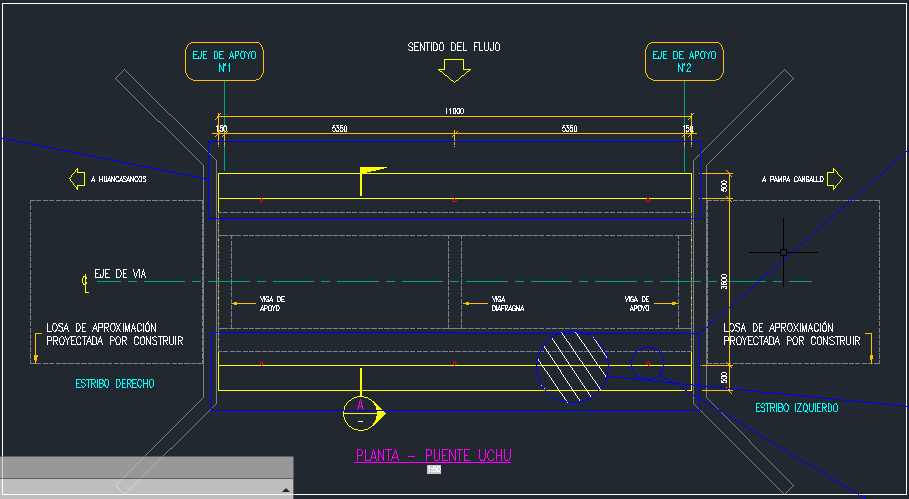Click the yellow flag section symbol
This screenshot has width=909, height=499.
coord(373,180)
